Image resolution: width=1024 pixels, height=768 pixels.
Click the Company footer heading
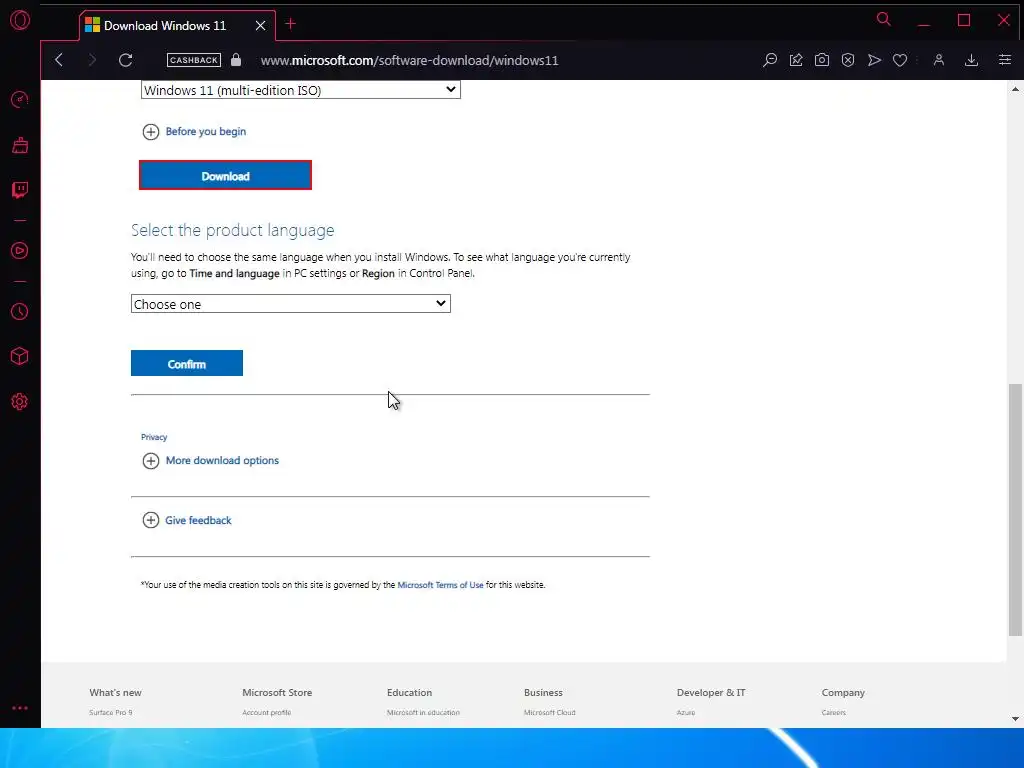coord(843,692)
